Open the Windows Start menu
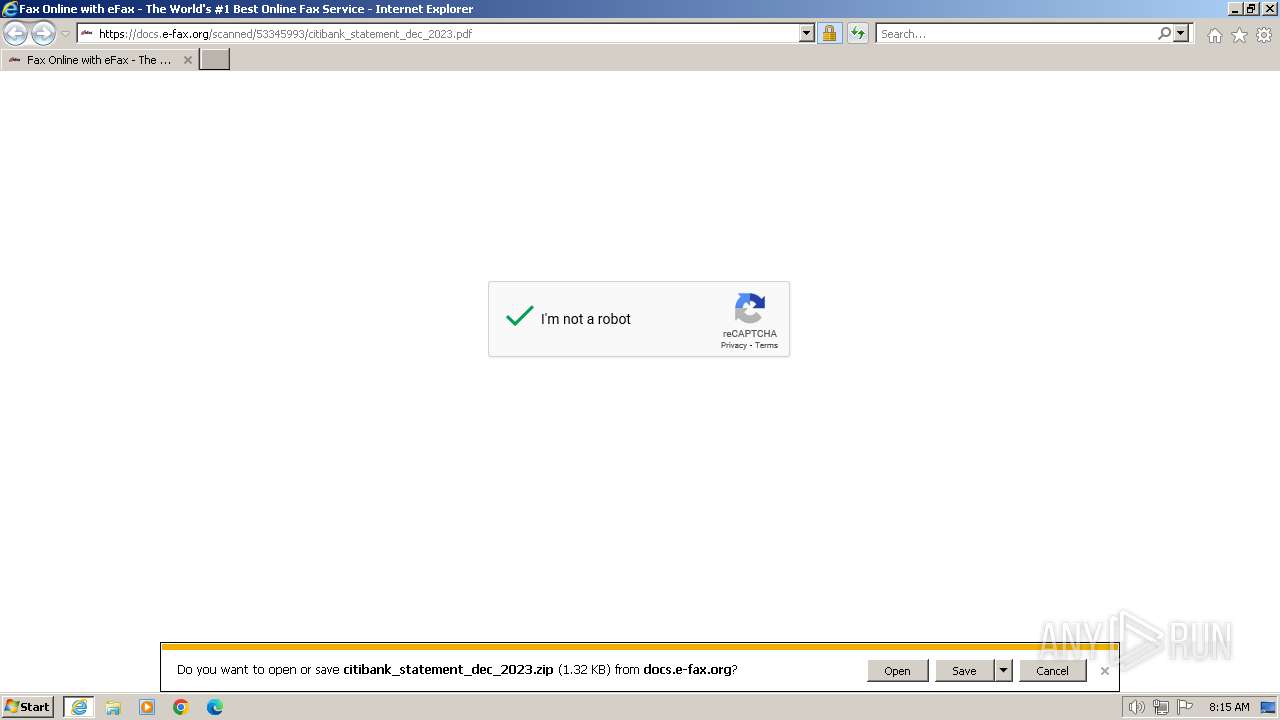Image resolution: width=1280 pixels, height=720 pixels. click(28, 707)
